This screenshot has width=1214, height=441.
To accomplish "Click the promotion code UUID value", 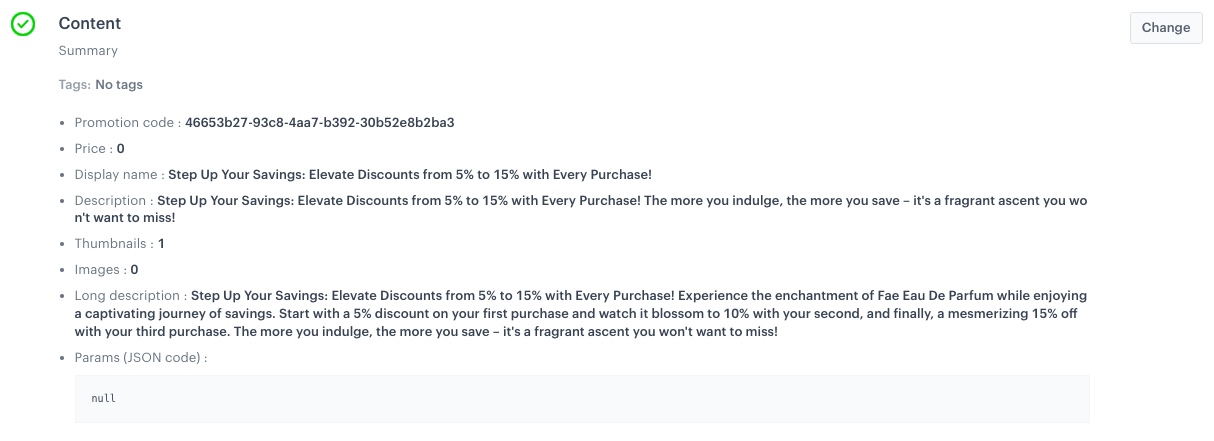I will pos(320,123).
